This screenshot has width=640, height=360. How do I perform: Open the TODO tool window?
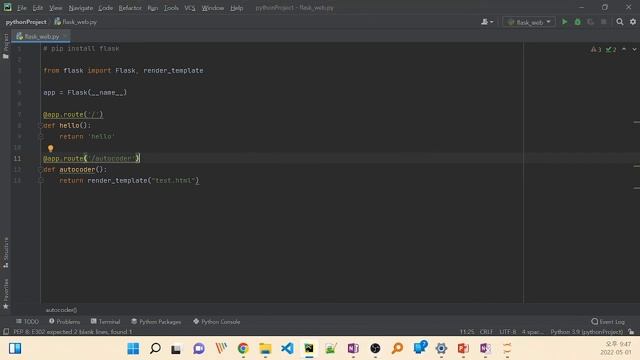(27, 322)
